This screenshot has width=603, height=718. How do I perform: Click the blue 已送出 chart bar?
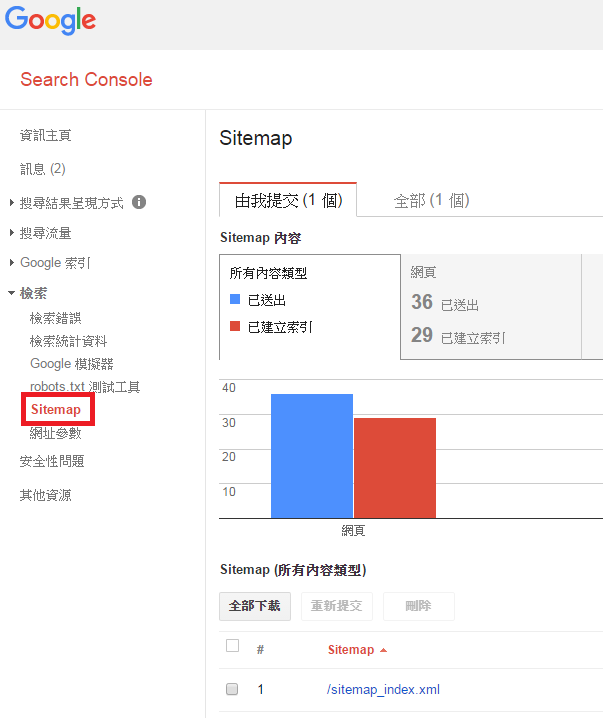click(312, 456)
